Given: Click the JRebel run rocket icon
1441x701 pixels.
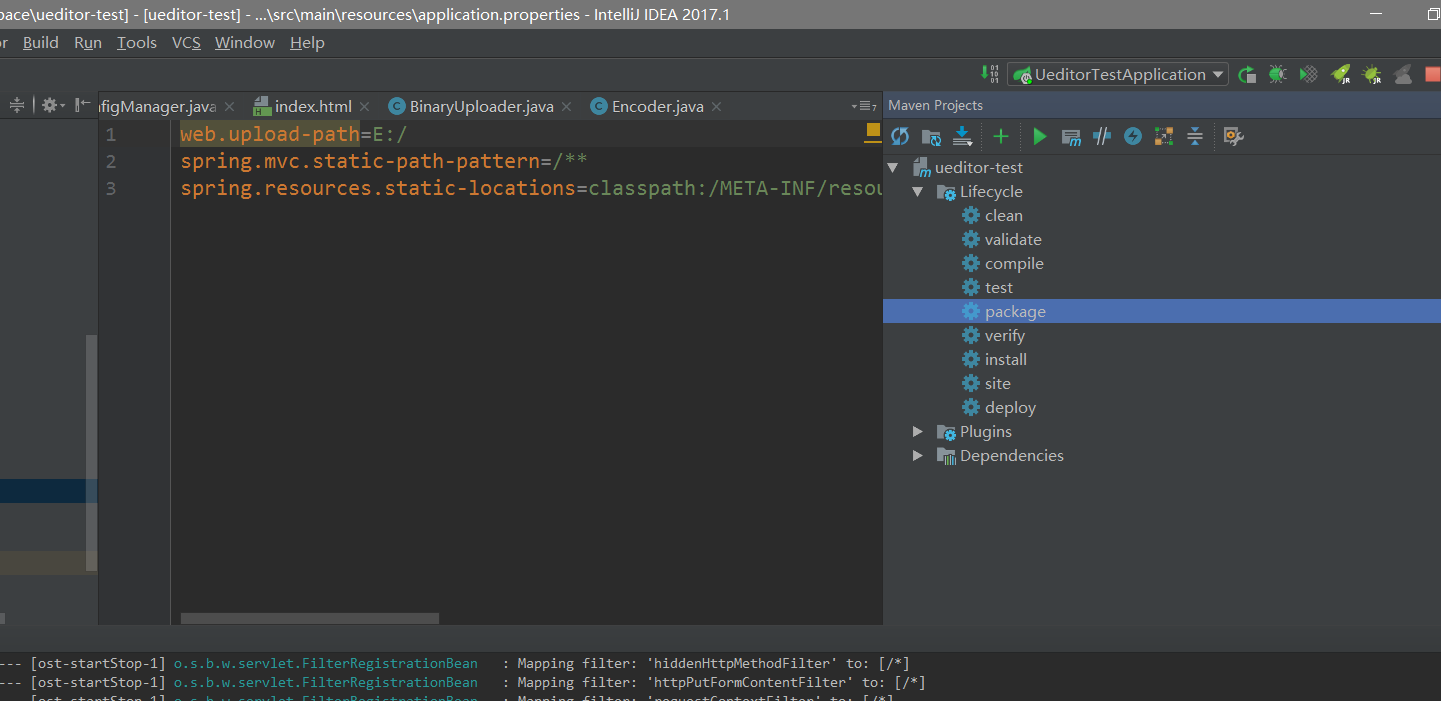Looking at the screenshot, I should (1341, 74).
